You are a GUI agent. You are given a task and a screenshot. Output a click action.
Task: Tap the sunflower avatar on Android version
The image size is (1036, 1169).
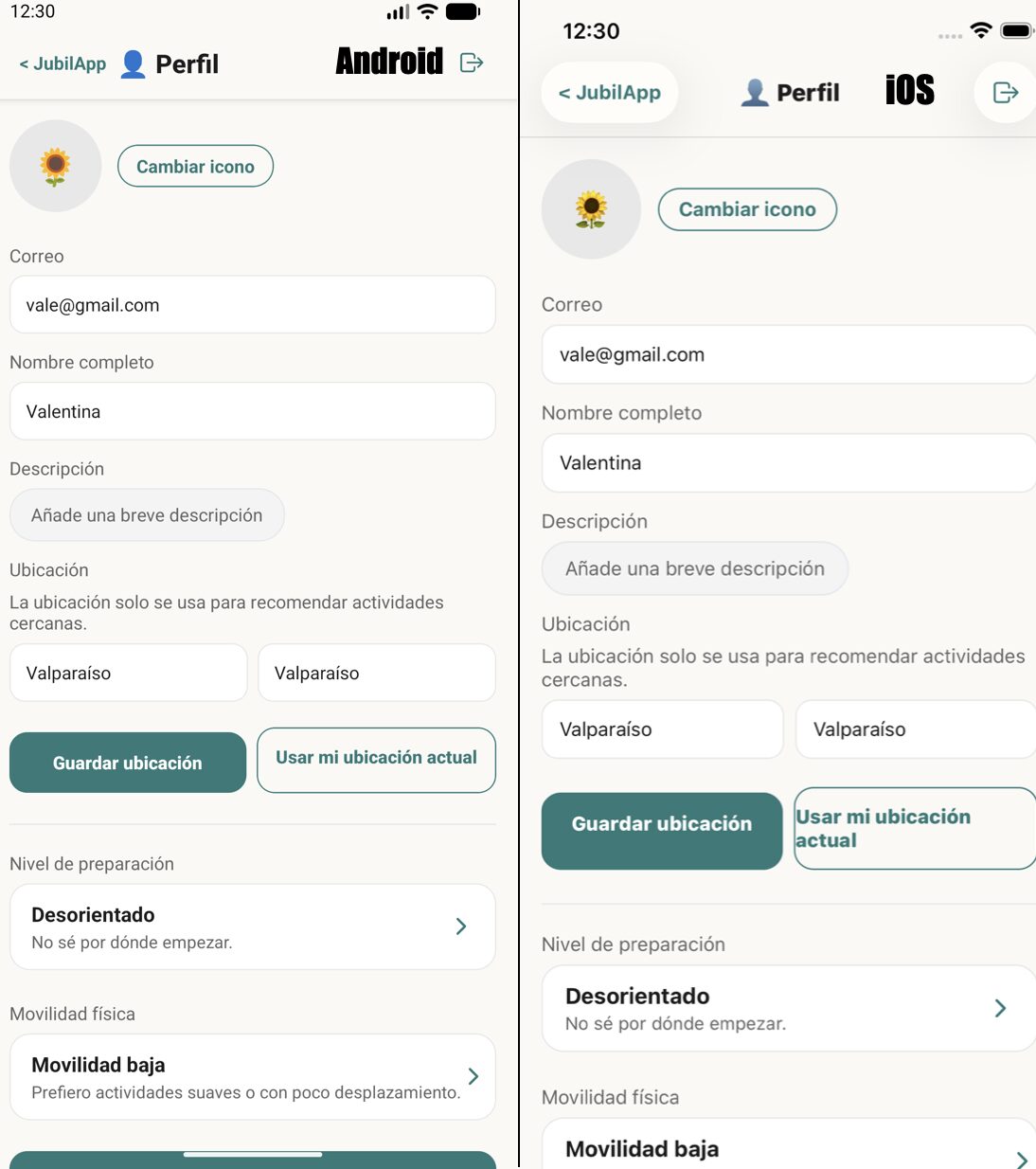coord(55,166)
